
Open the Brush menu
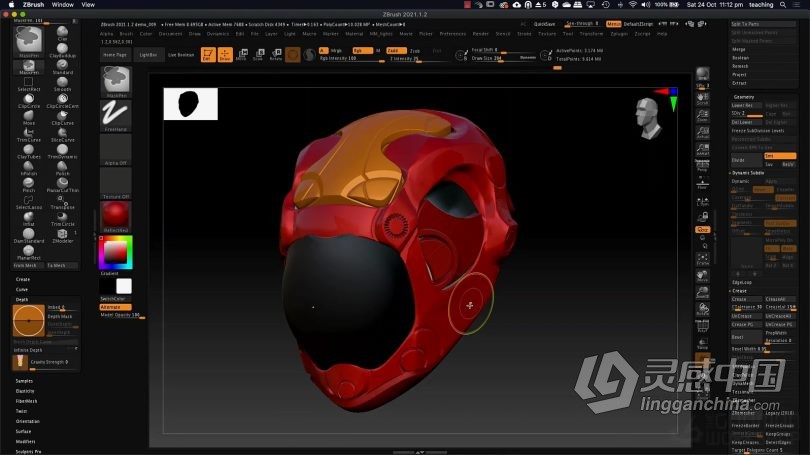pyautogui.click(x=126, y=34)
